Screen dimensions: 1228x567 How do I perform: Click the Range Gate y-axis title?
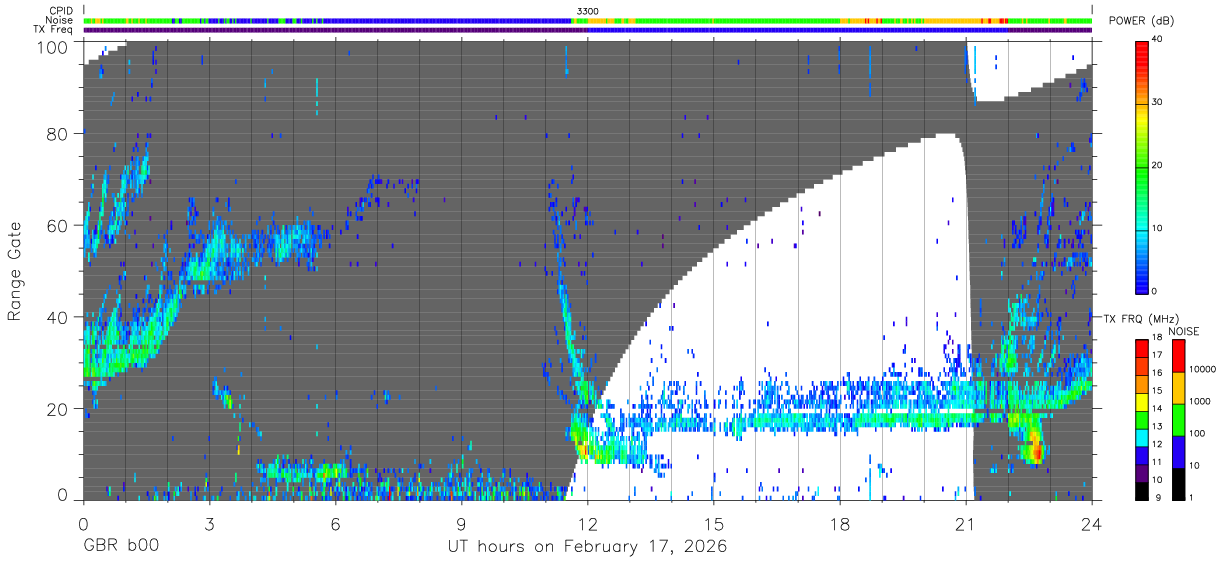point(16,272)
